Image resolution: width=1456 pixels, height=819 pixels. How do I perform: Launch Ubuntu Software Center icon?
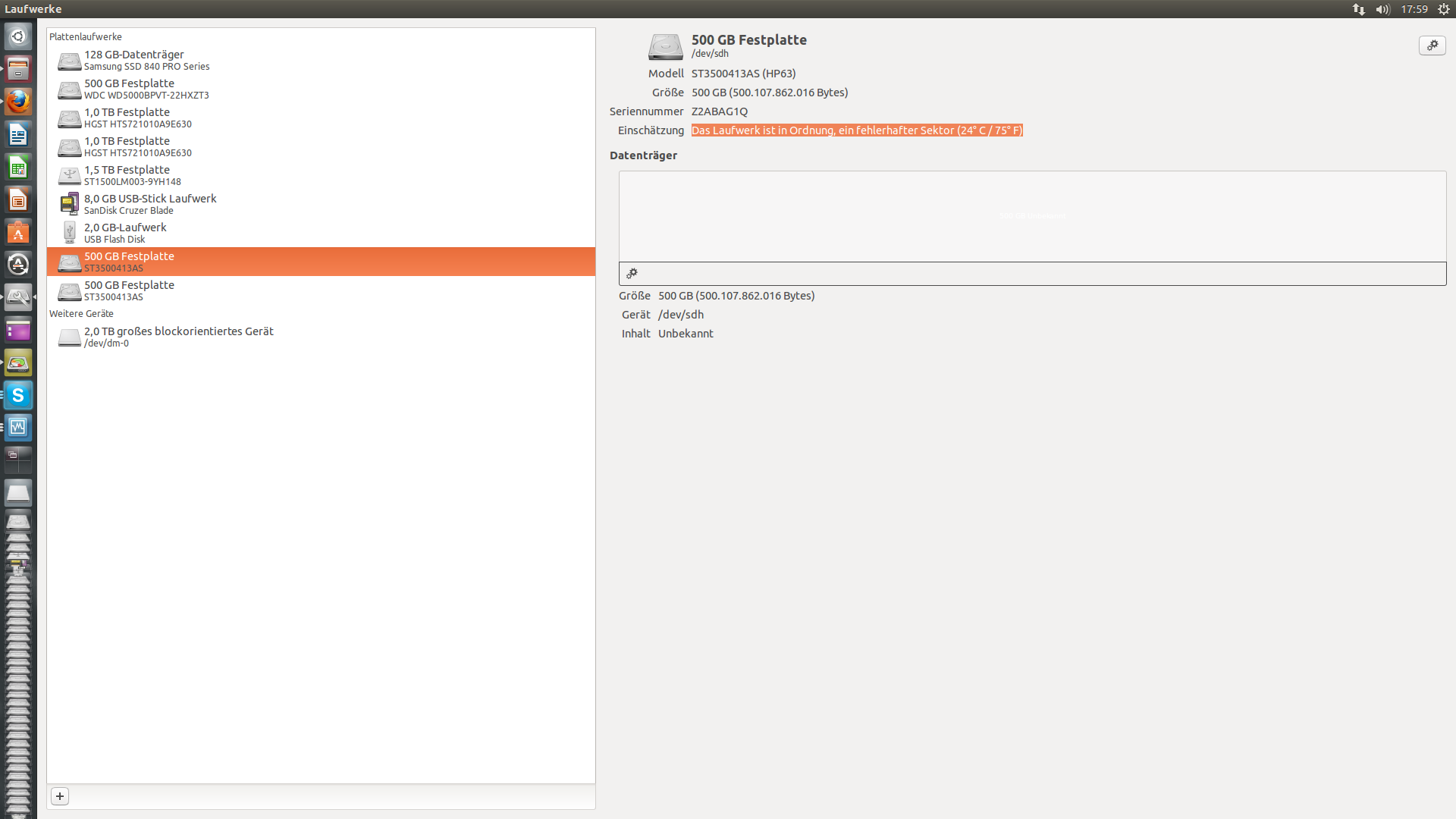tap(18, 232)
